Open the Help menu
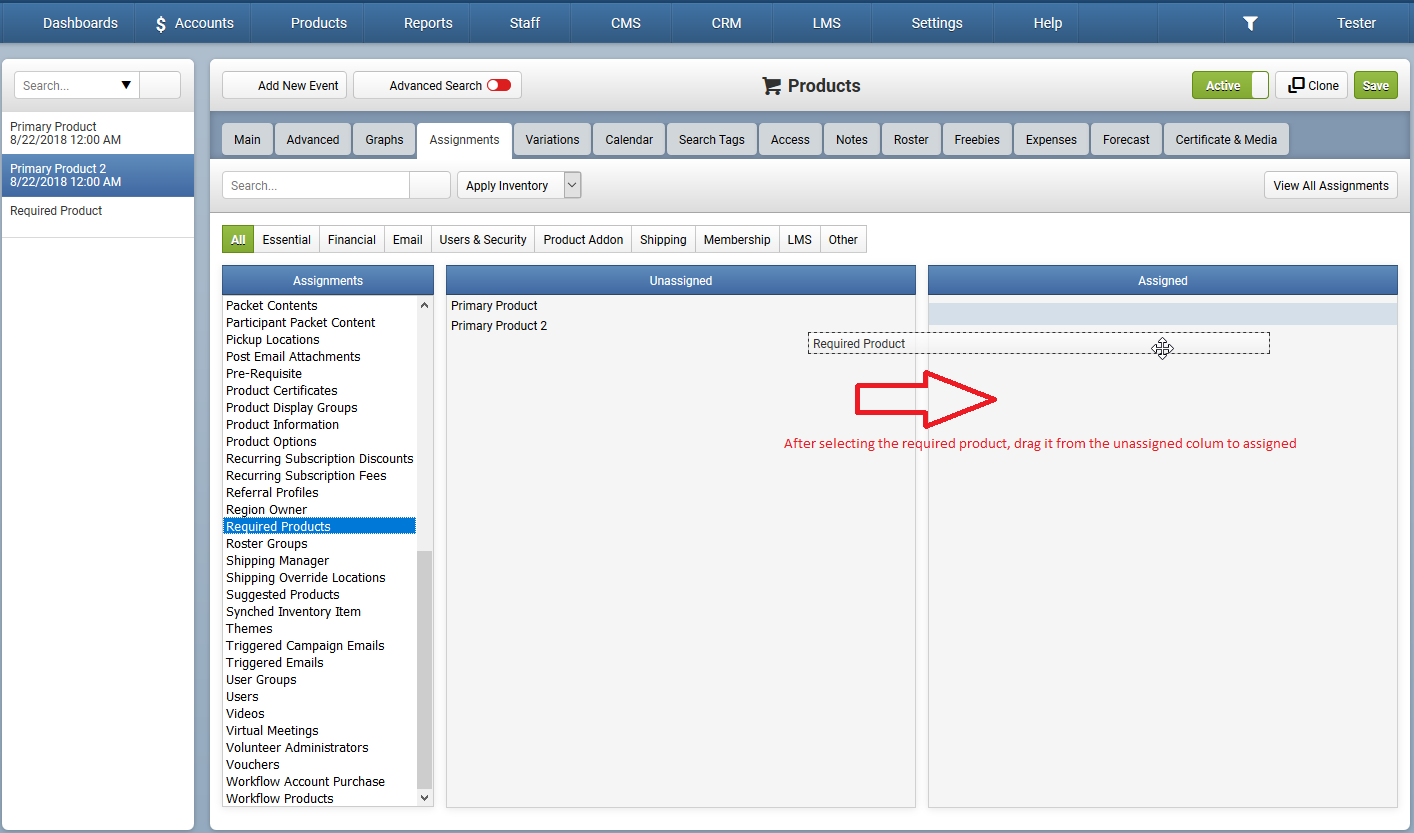This screenshot has height=833, width=1414. [x=1048, y=23]
